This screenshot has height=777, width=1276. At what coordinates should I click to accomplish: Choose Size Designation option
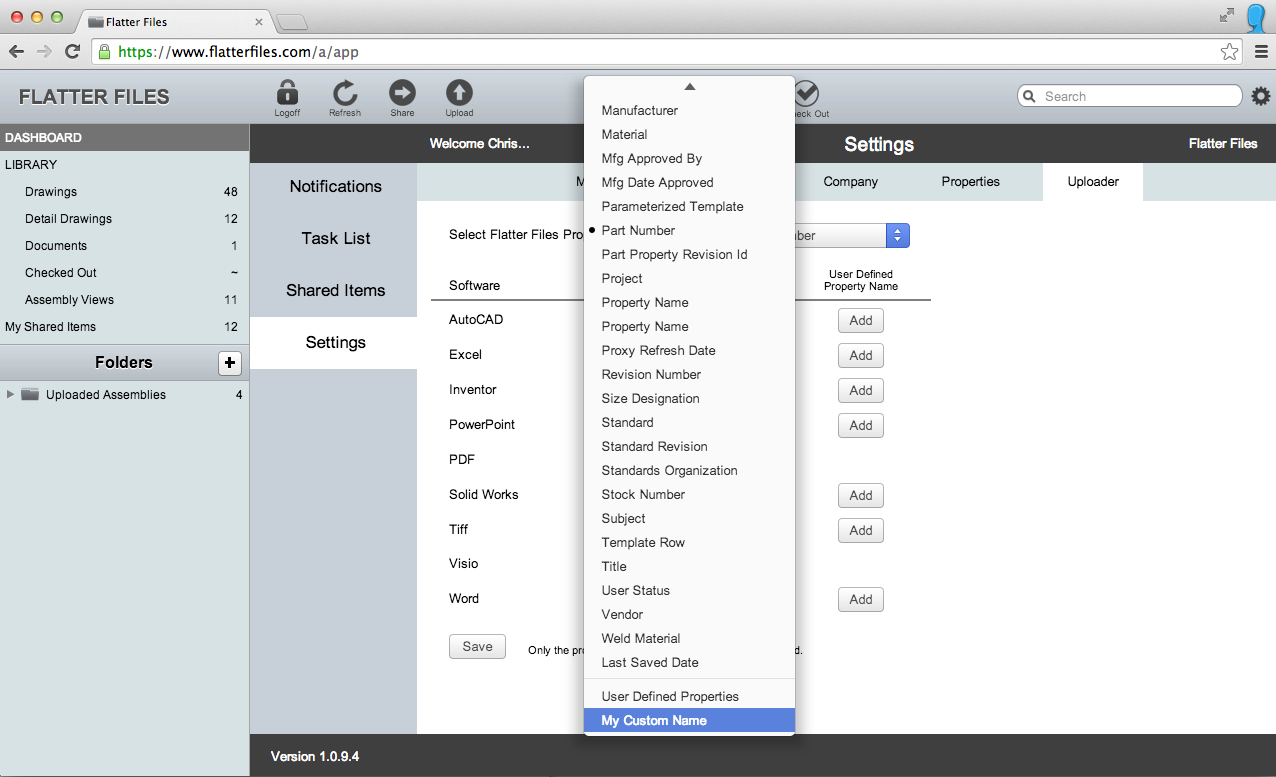689,398
